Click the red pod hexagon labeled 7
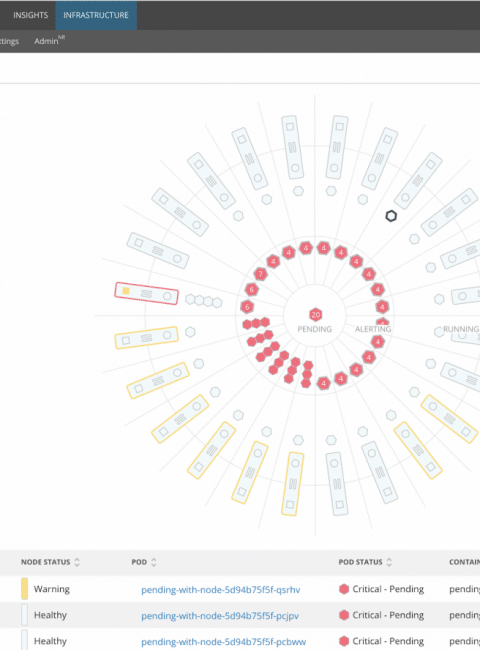 [260, 274]
